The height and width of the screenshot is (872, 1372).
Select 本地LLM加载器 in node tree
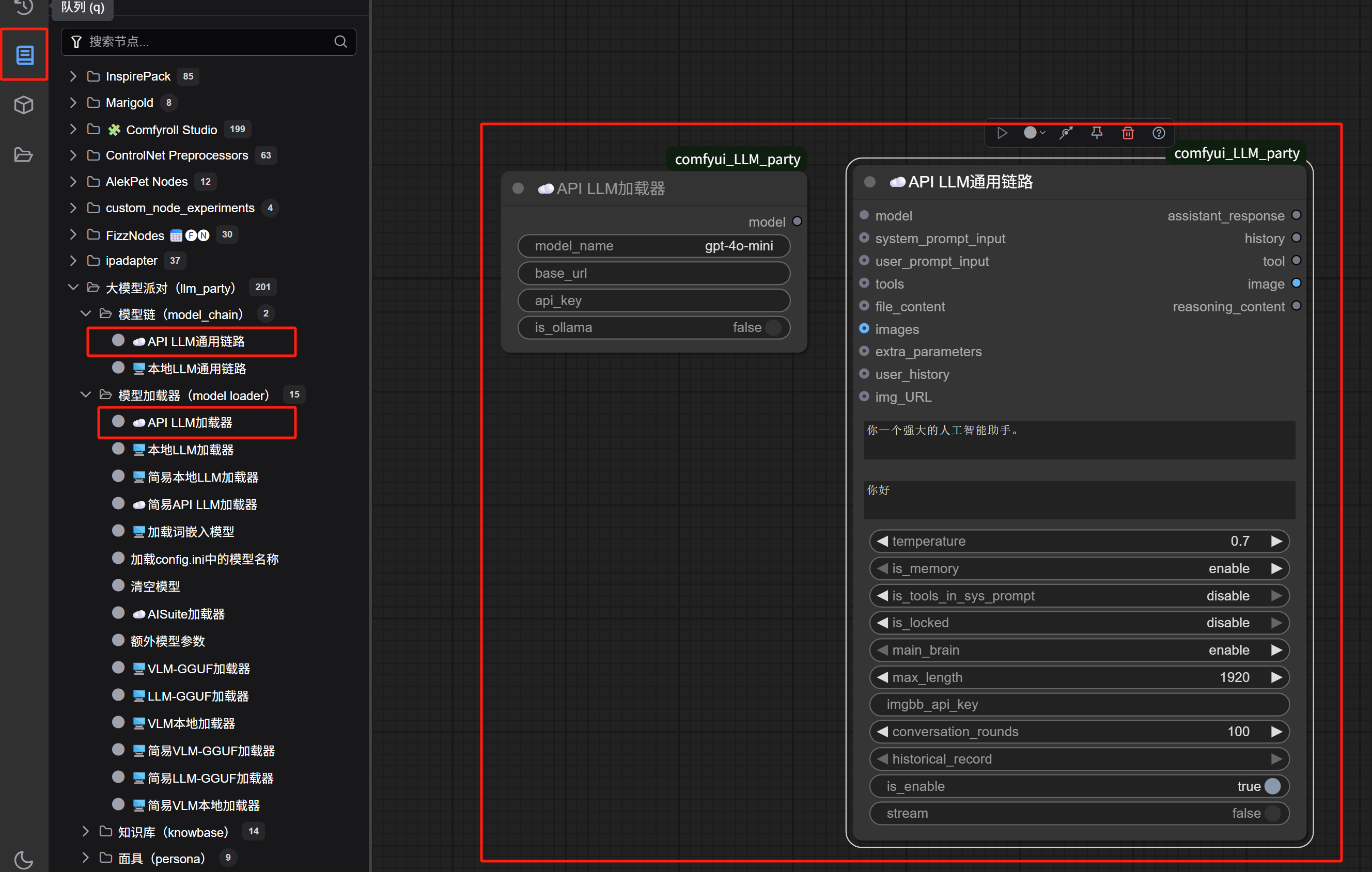[190, 450]
